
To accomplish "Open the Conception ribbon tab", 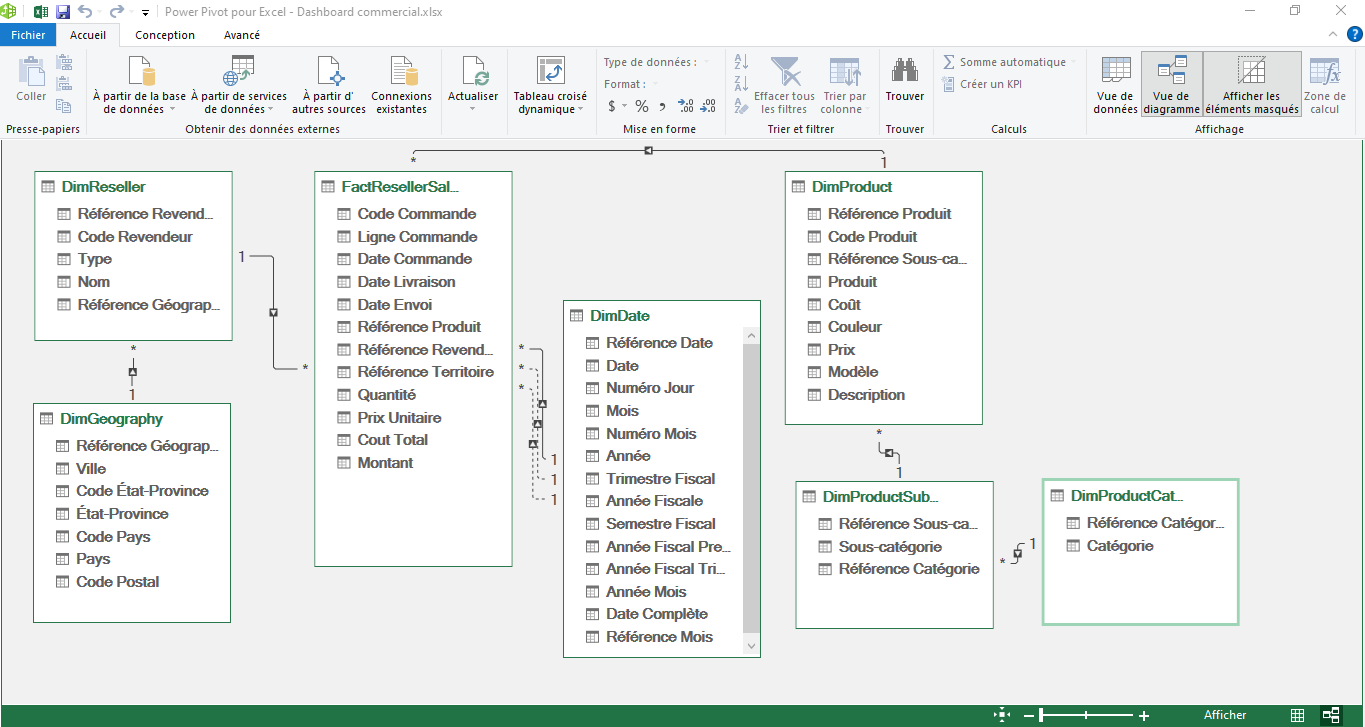I will pos(165,35).
